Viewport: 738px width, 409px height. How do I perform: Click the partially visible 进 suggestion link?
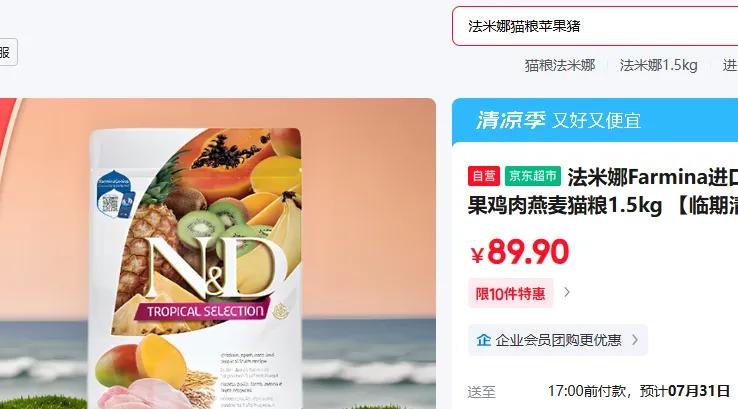coord(730,65)
